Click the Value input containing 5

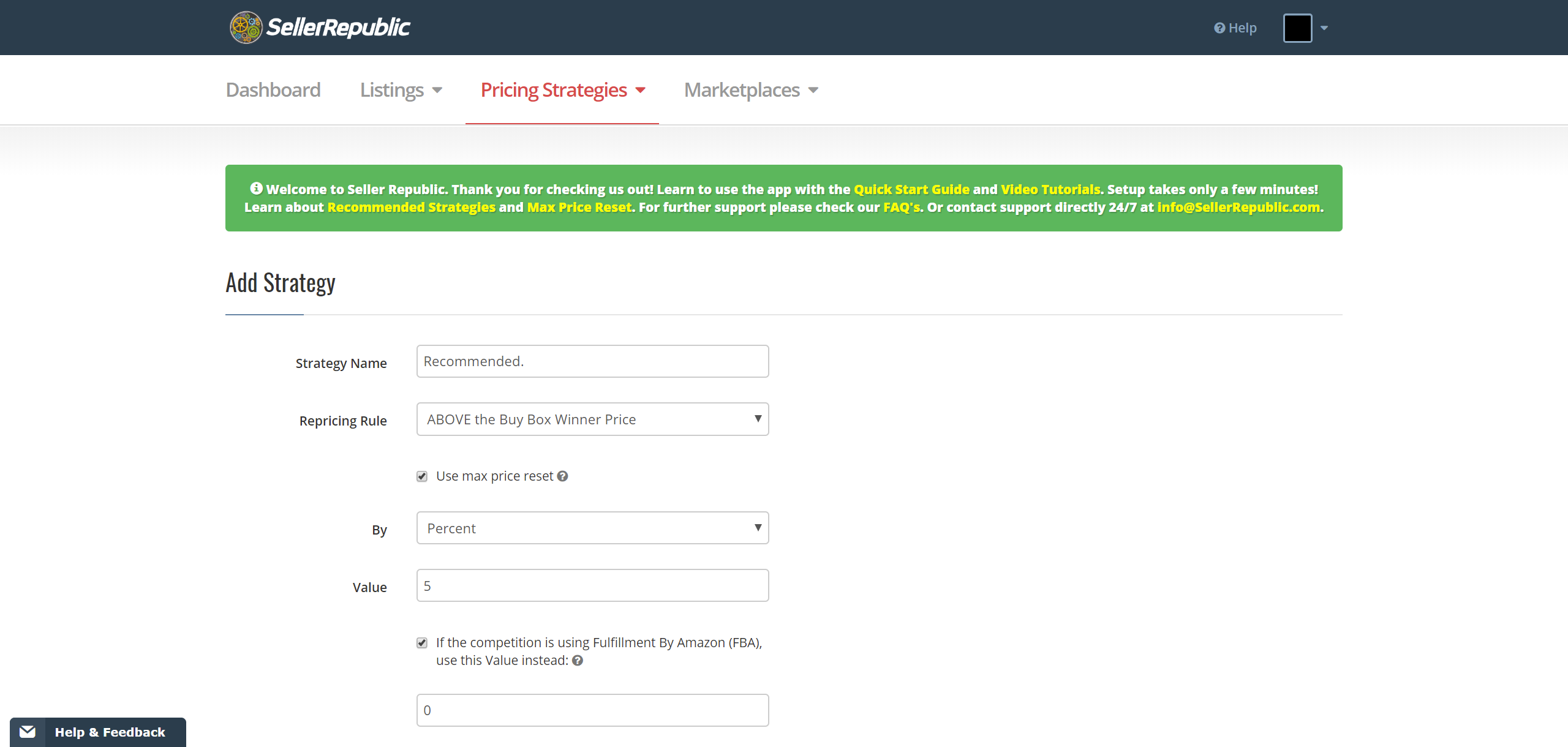point(592,585)
